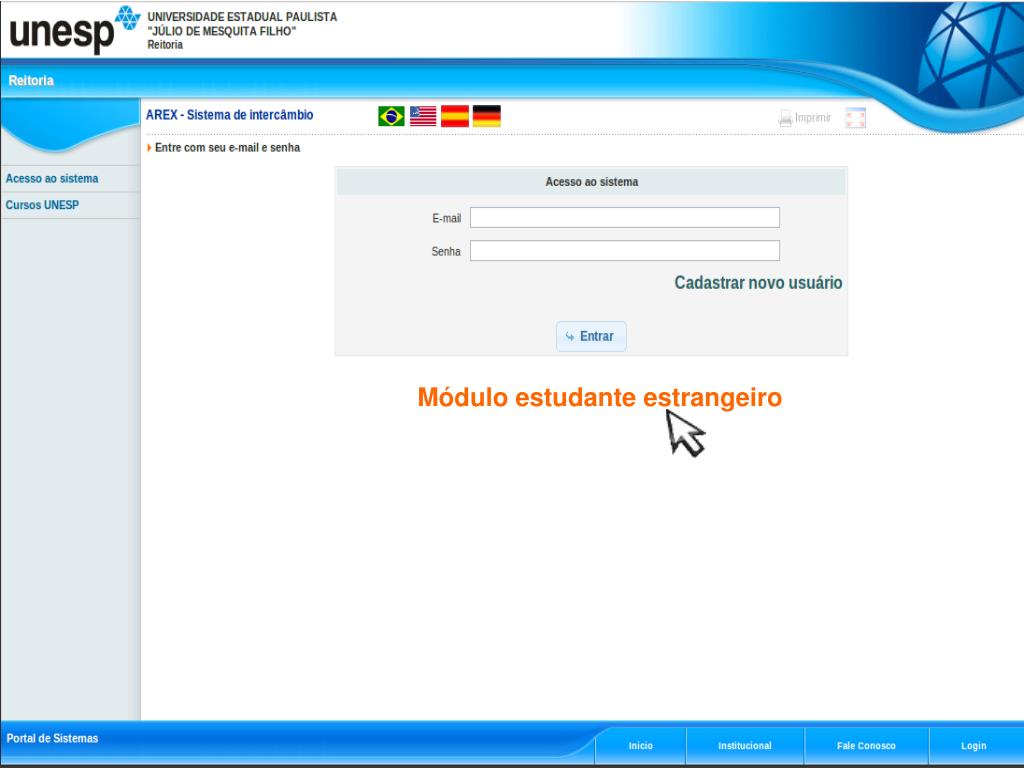Click the Imprimir printer icon
The image size is (1024, 768).
tap(785, 118)
